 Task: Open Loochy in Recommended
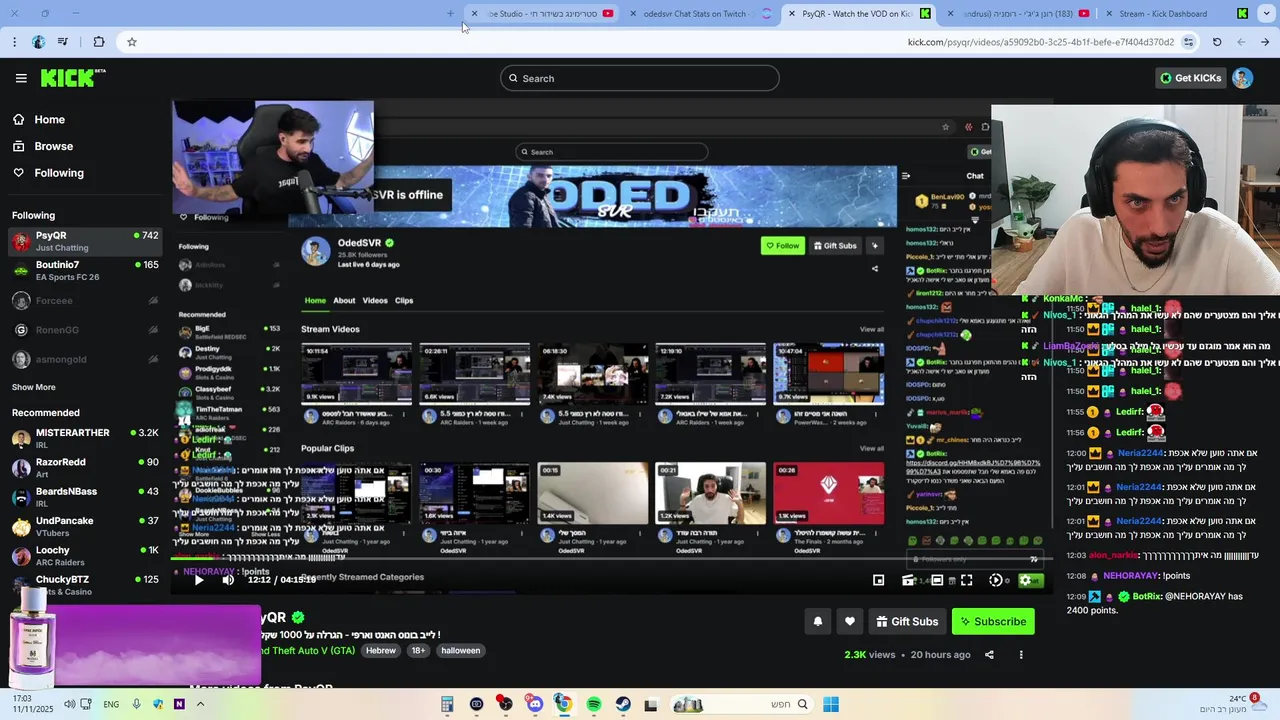click(85, 555)
